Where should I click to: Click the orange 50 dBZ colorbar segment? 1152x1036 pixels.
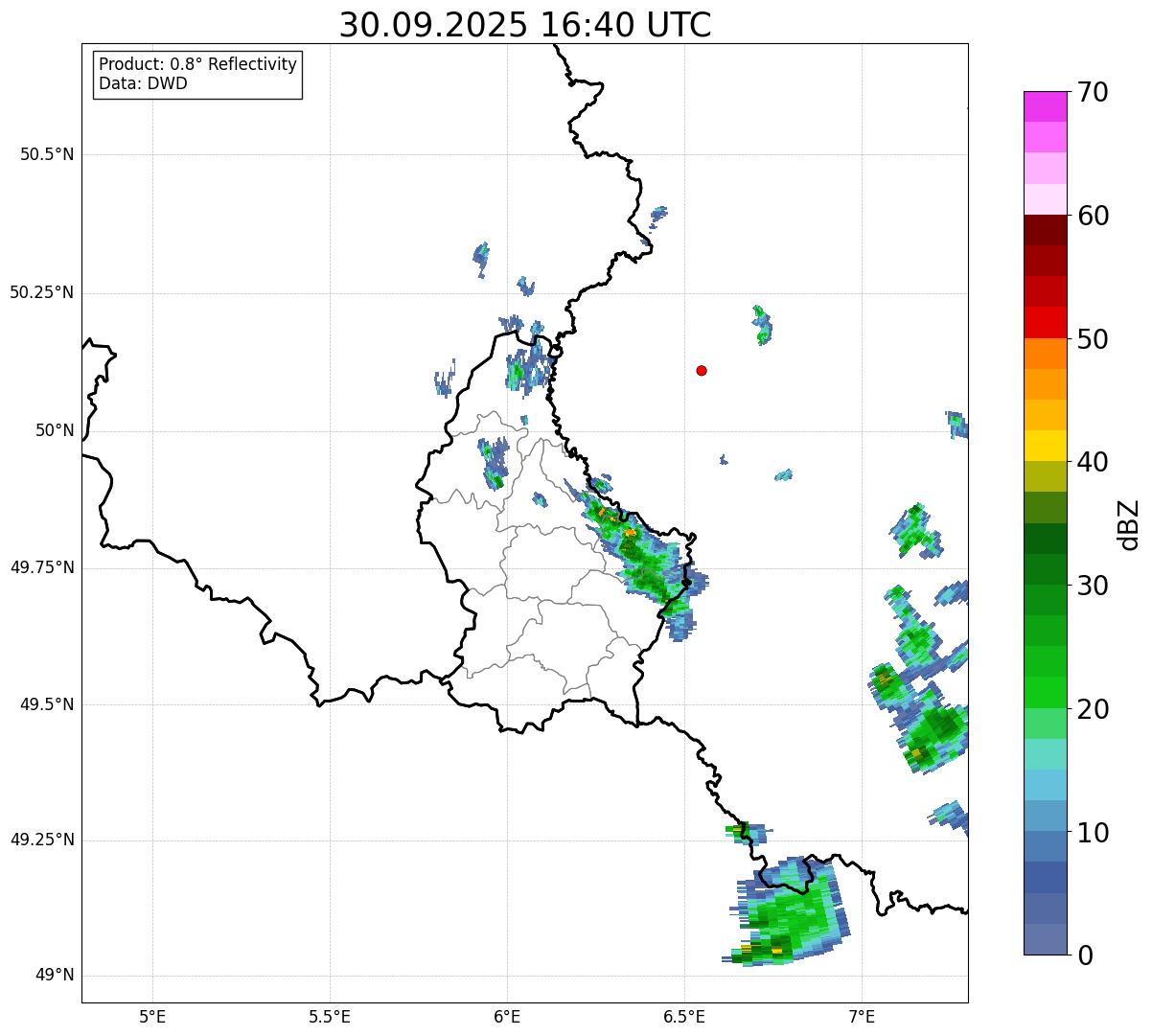[1052, 353]
